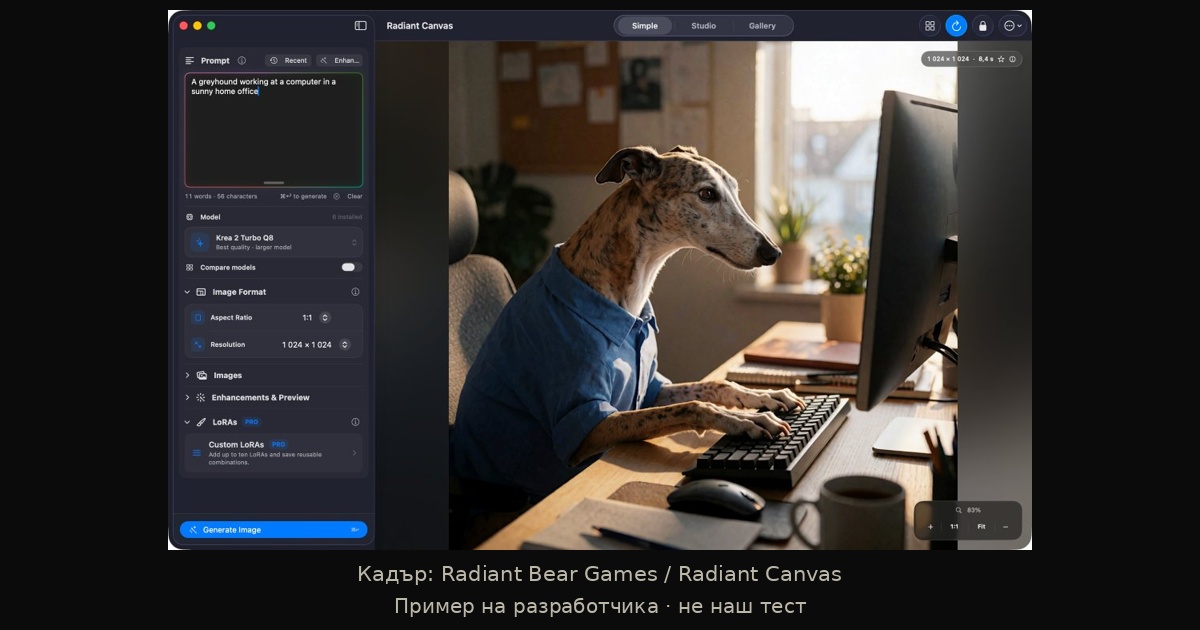
Task: Toggle the sidebar panel icon
Action: click(360, 25)
